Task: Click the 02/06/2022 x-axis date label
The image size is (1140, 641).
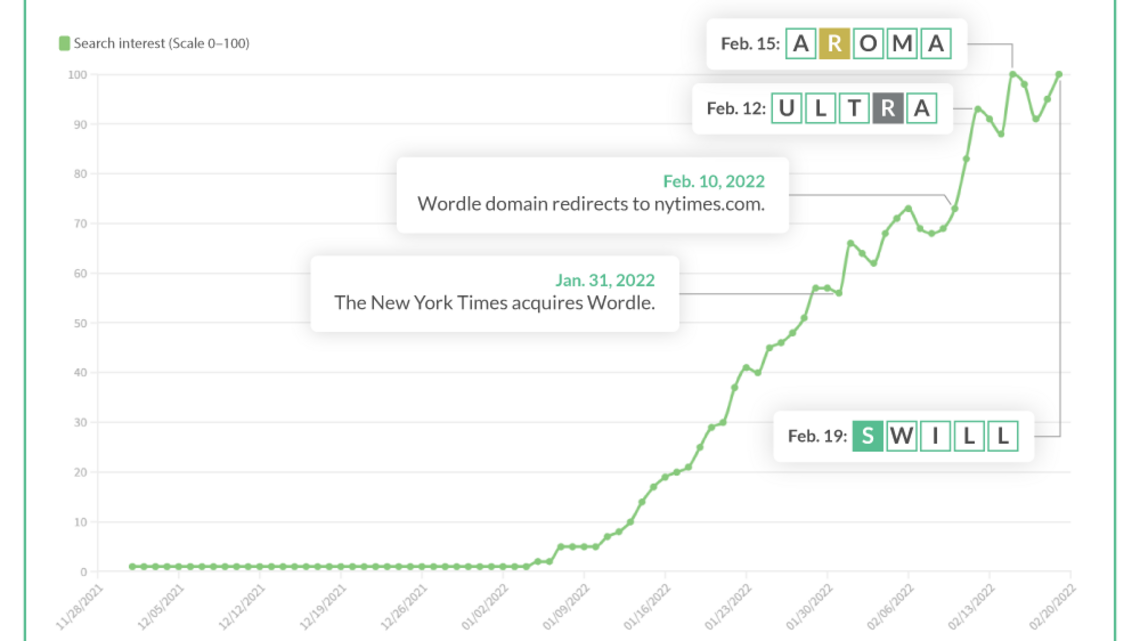Action: coord(891,607)
